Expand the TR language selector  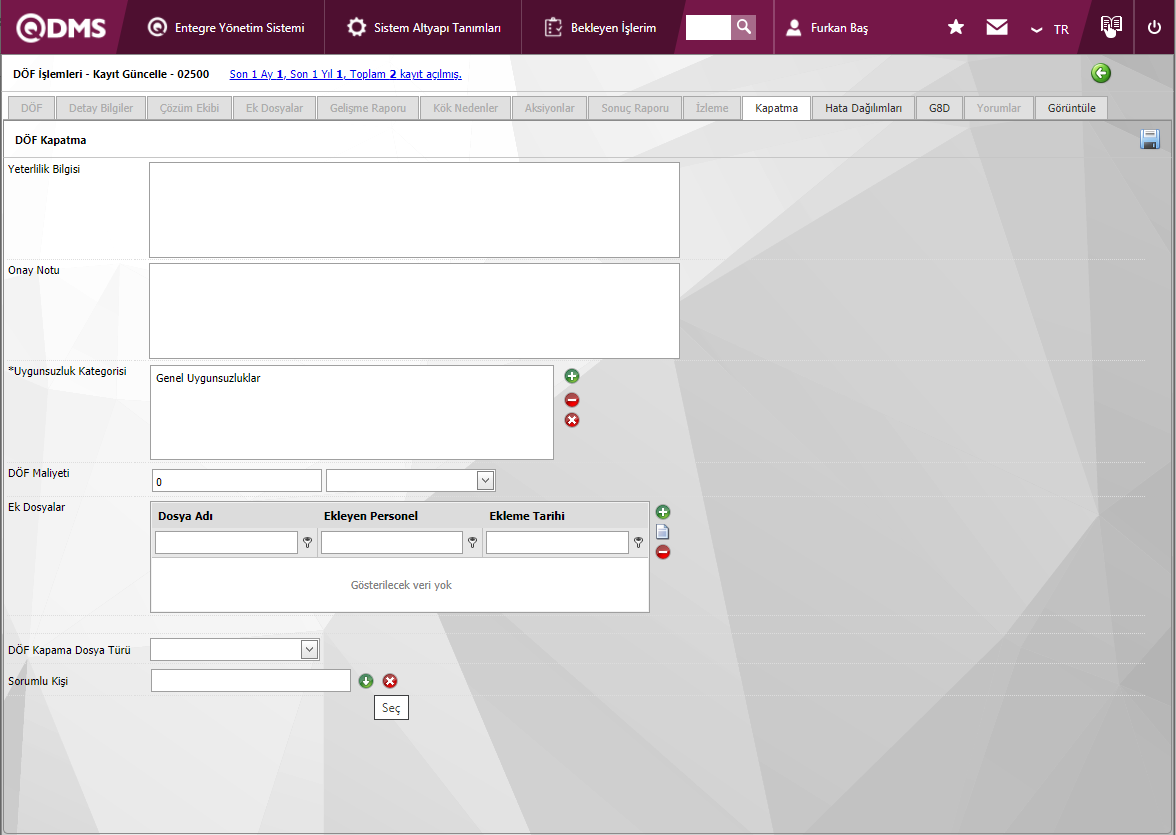coord(1050,29)
